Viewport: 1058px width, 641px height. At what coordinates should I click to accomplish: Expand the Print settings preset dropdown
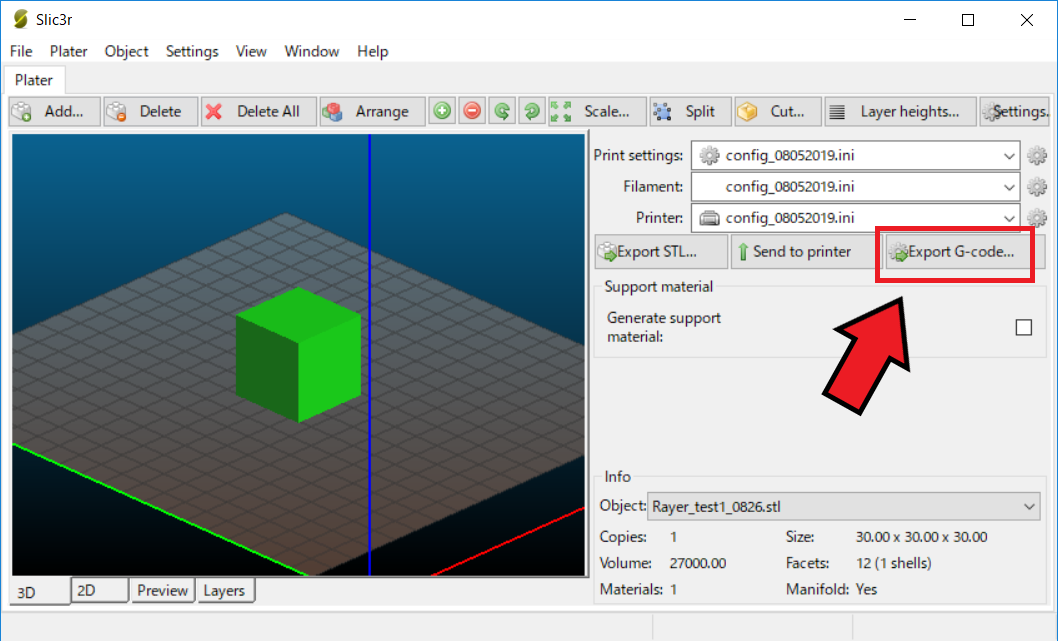point(1009,156)
